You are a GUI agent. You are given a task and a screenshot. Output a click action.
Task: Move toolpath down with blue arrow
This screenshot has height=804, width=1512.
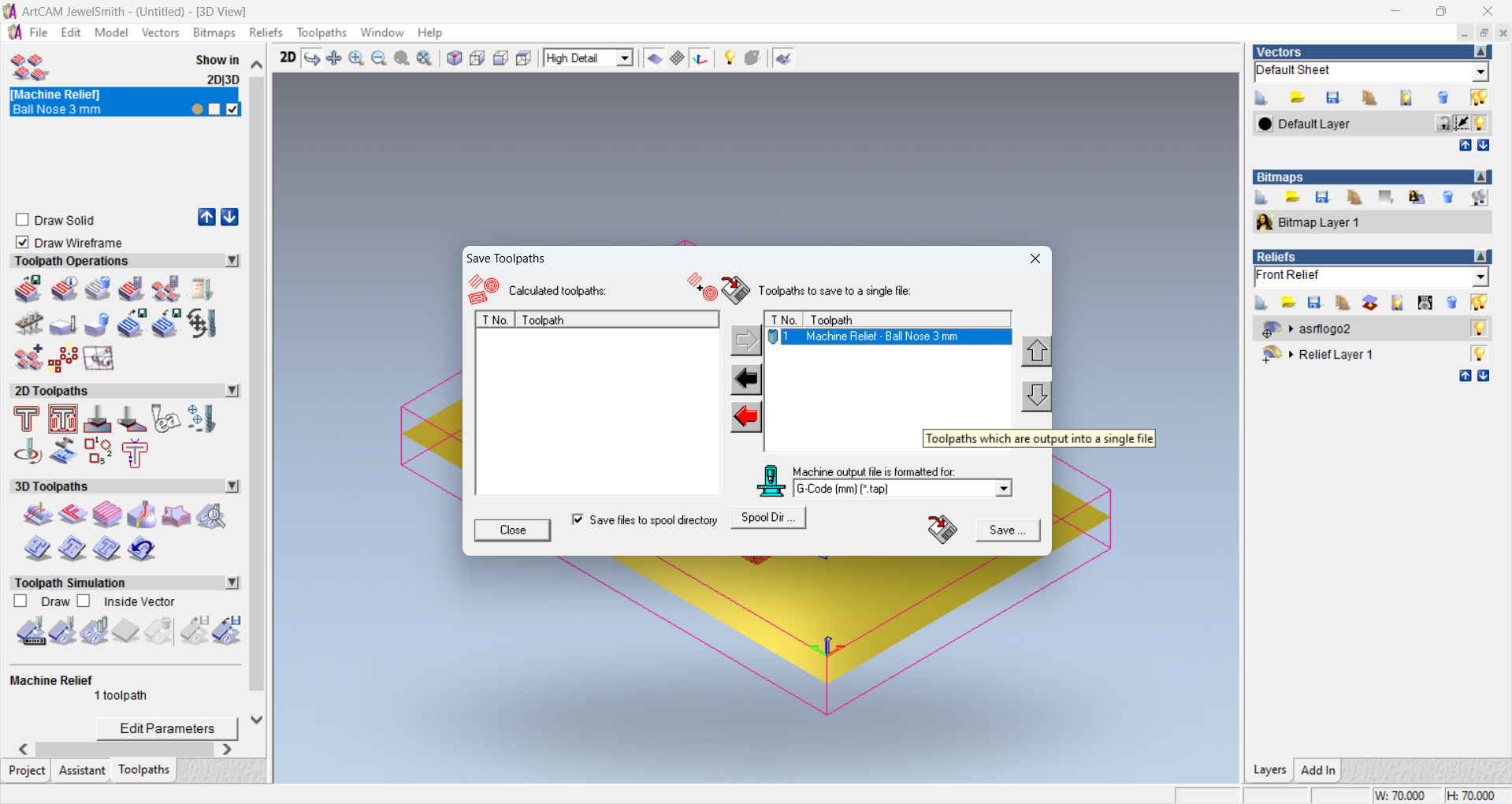[x=229, y=218]
